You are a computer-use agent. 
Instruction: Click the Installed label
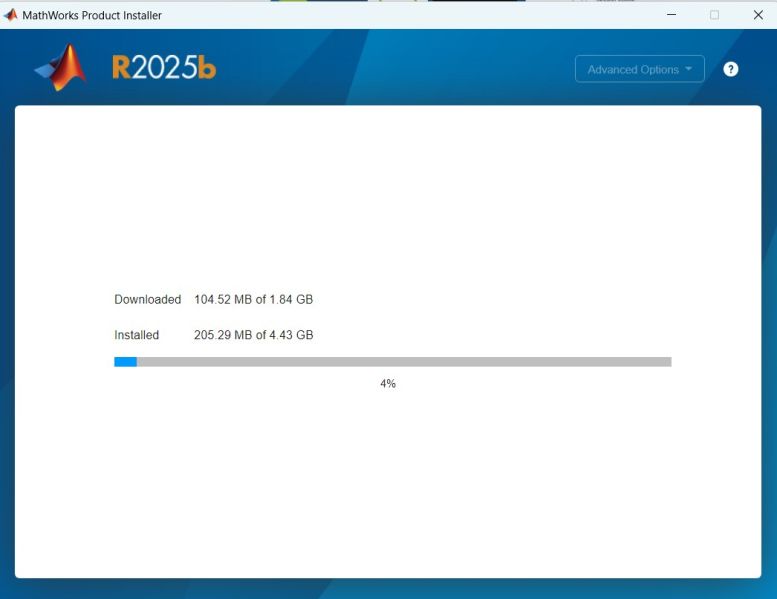click(137, 335)
